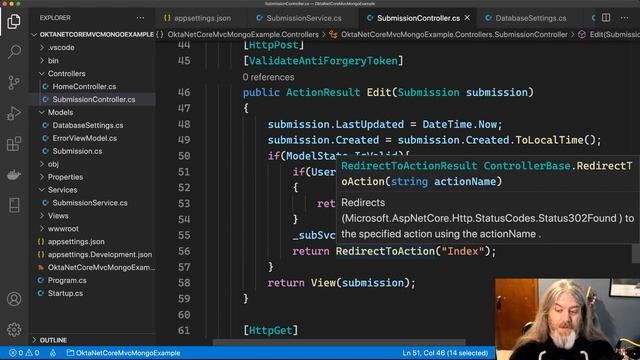Open editor more actions ellipsis
The width and height of the screenshot is (640, 360).
624,18
